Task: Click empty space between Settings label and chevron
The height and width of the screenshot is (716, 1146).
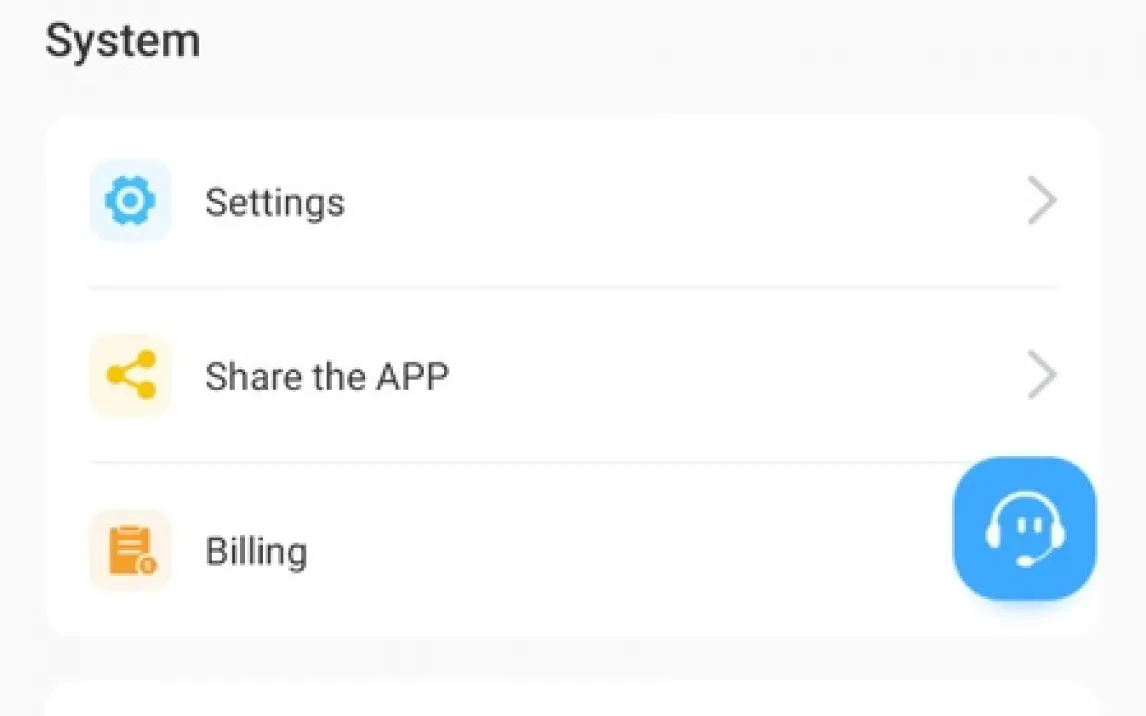Action: coord(680,202)
